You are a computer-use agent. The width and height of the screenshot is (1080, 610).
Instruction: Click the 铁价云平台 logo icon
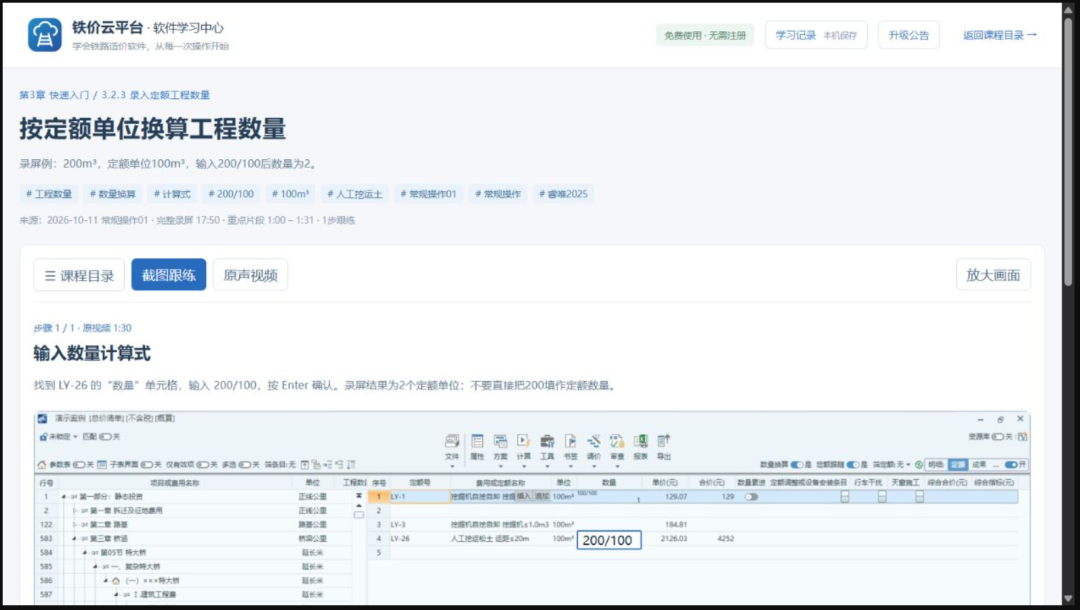point(44,35)
